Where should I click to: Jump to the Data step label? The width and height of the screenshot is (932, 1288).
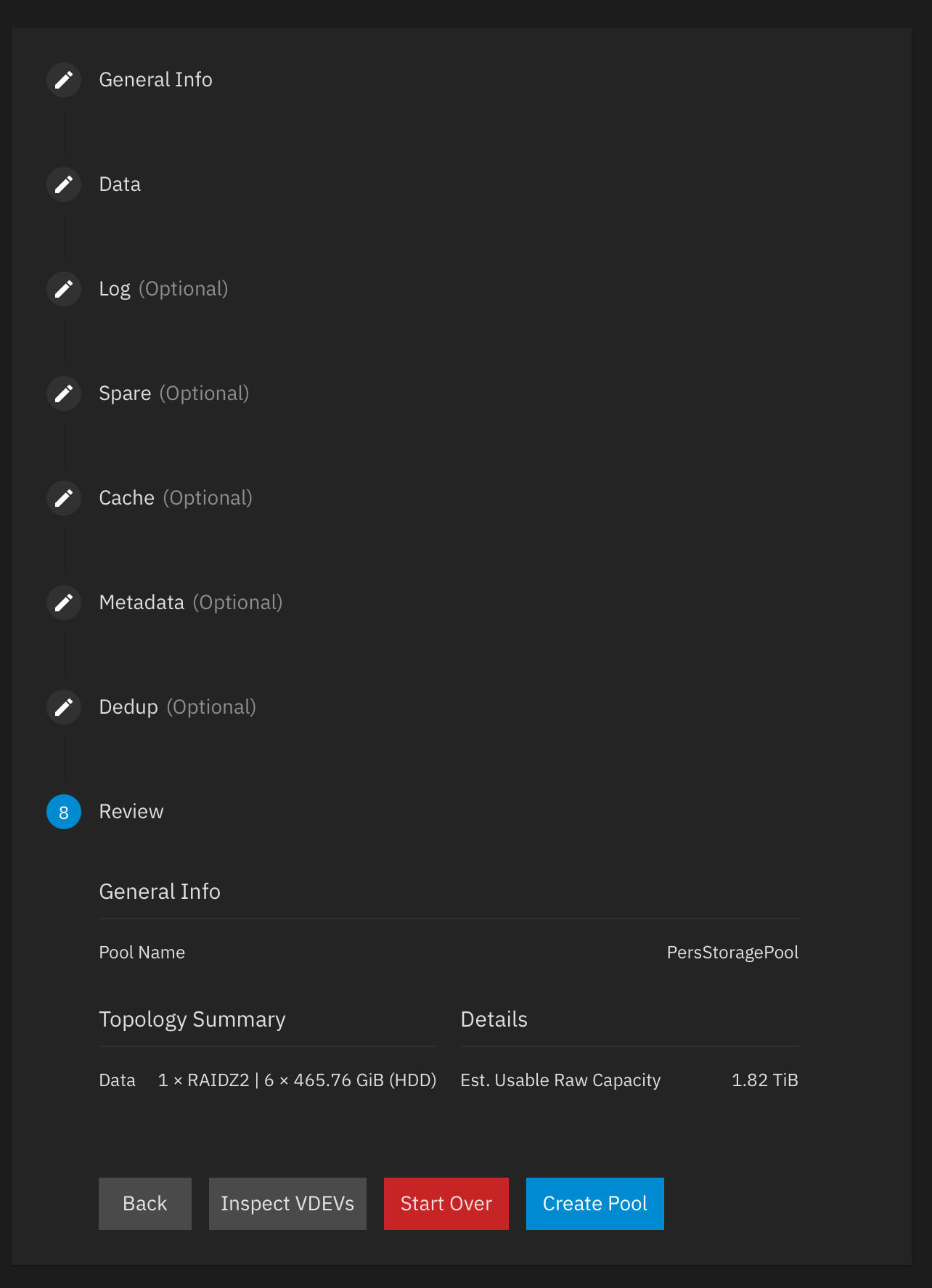120,184
